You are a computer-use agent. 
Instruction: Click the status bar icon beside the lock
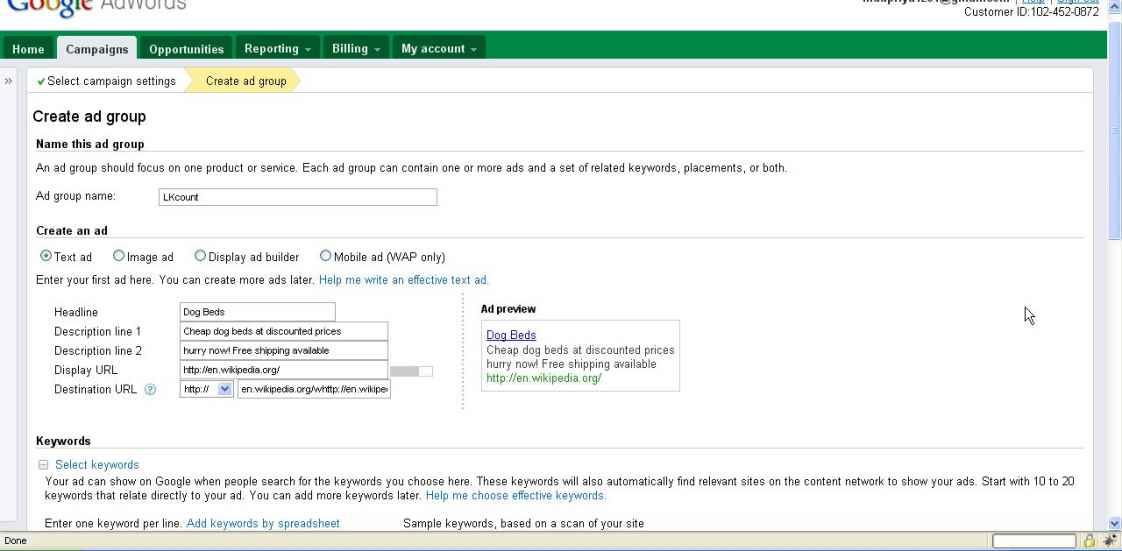[x=1109, y=540]
